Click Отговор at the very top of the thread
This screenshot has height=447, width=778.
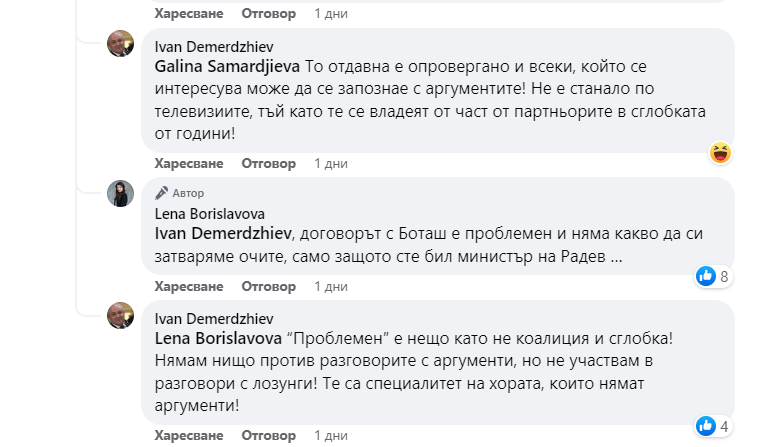(x=269, y=14)
